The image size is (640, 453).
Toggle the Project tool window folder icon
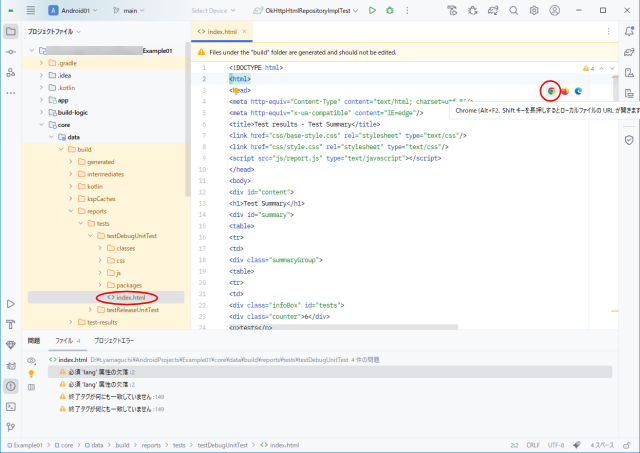(11, 31)
